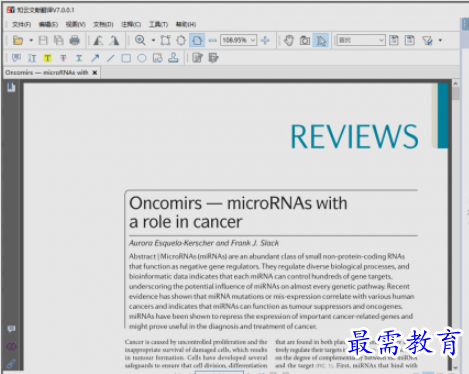The height and width of the screenshot is (374, 469).
Task: Click the word 'Abstract' in the paper
Action: point(142,256)
